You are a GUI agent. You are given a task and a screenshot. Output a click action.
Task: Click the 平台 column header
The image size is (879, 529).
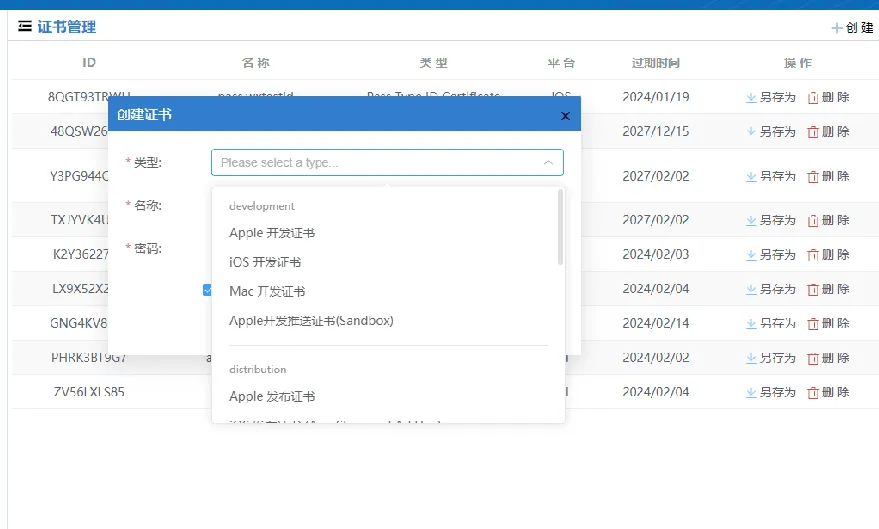pyautogui.click(x=561, y=63)
